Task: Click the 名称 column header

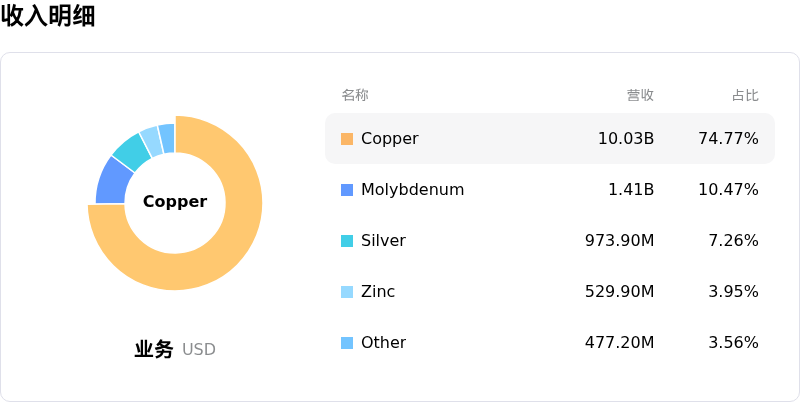Action: [355, 95]
